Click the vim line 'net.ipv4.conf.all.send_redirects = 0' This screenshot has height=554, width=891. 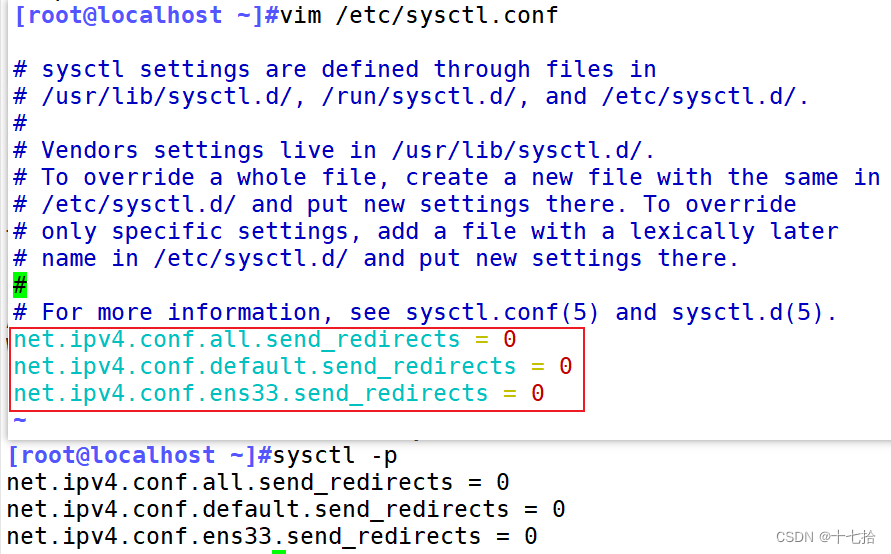click(265, 340)
